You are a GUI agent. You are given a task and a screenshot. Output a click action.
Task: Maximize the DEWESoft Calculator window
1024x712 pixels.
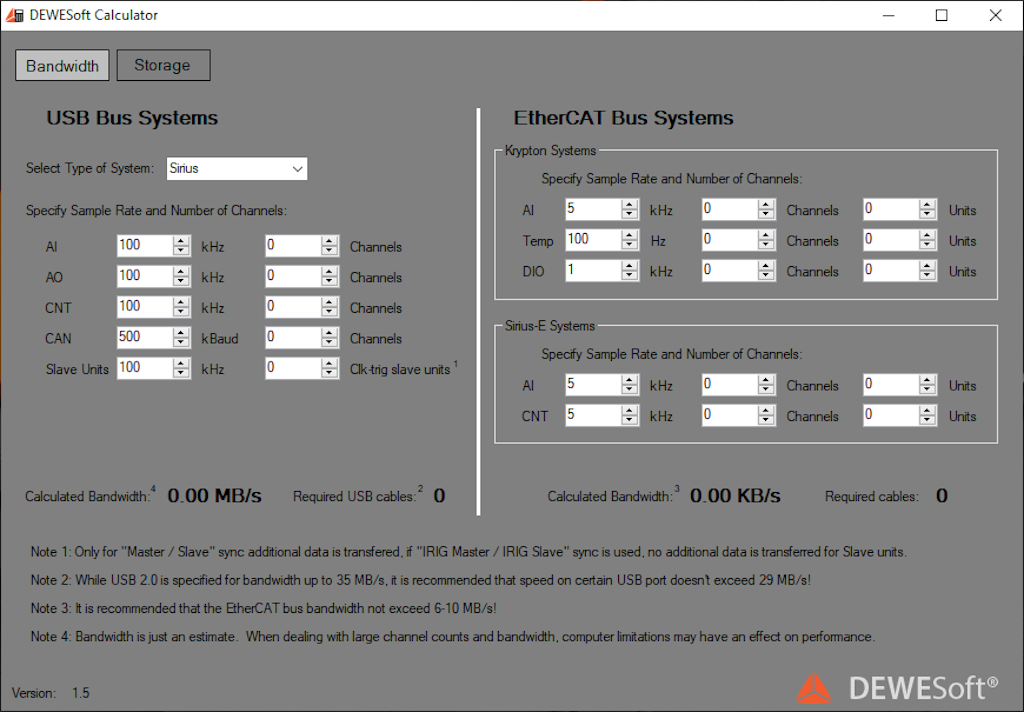(x=941, y=15)
